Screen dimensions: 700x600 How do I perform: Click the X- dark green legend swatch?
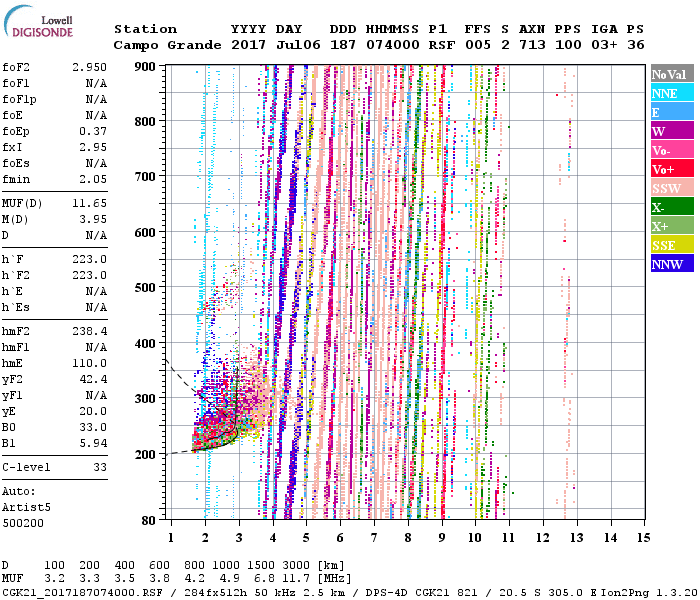[x=672, y=207]
